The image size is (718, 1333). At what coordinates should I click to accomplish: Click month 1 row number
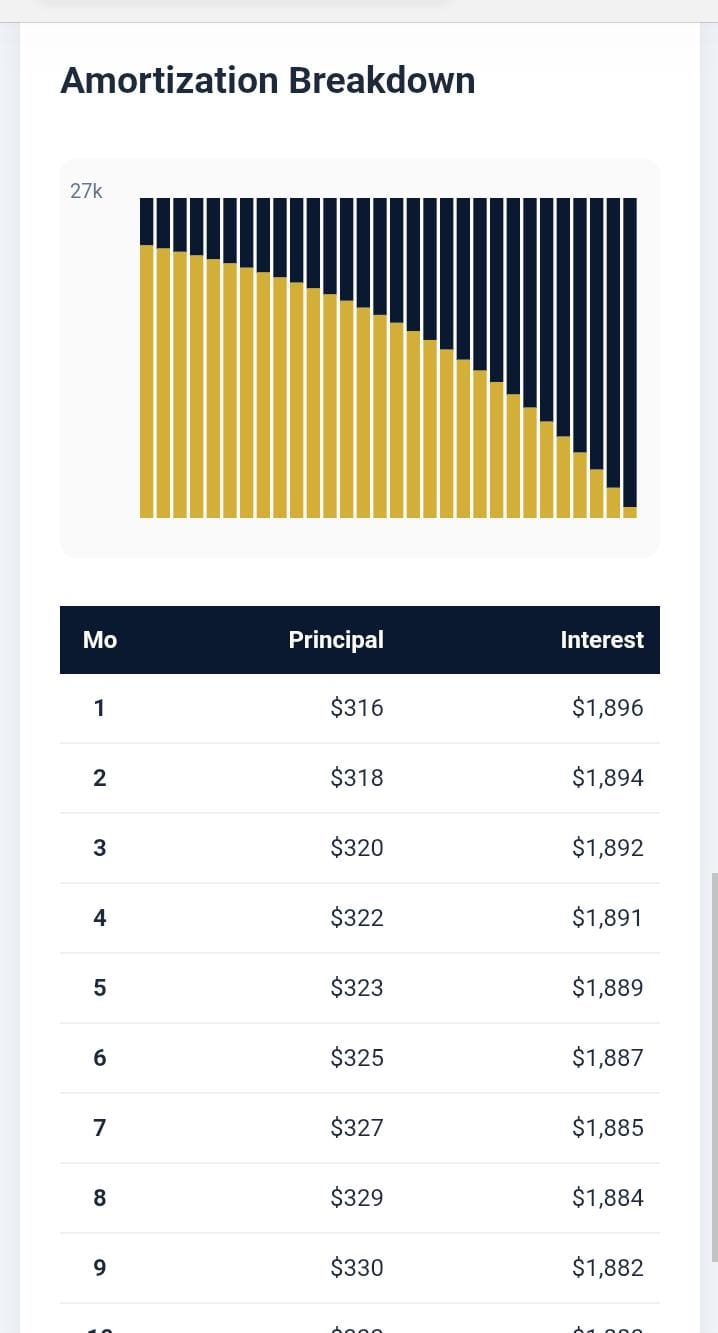pos(99,708)
